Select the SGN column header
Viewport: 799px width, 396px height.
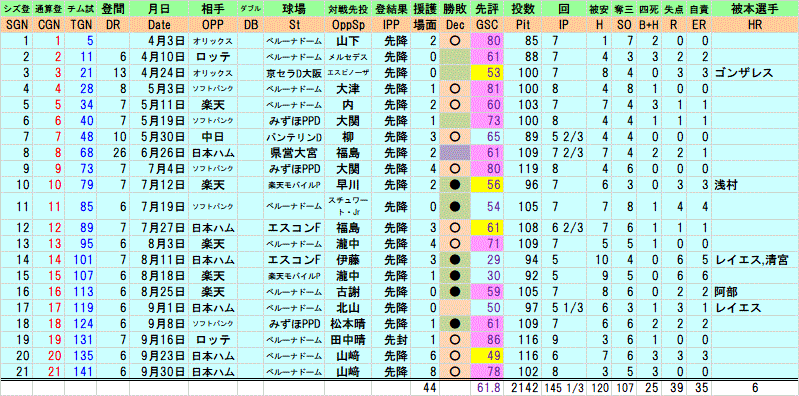17,25
